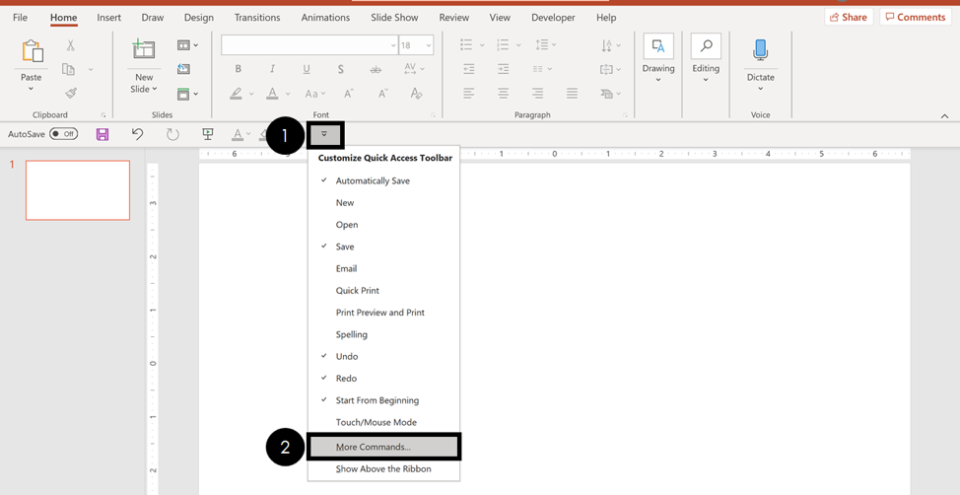Apply Italic formatting
The height and width of the screenshot is (495, 960).
pyautogui.click(x=272, y=69)
